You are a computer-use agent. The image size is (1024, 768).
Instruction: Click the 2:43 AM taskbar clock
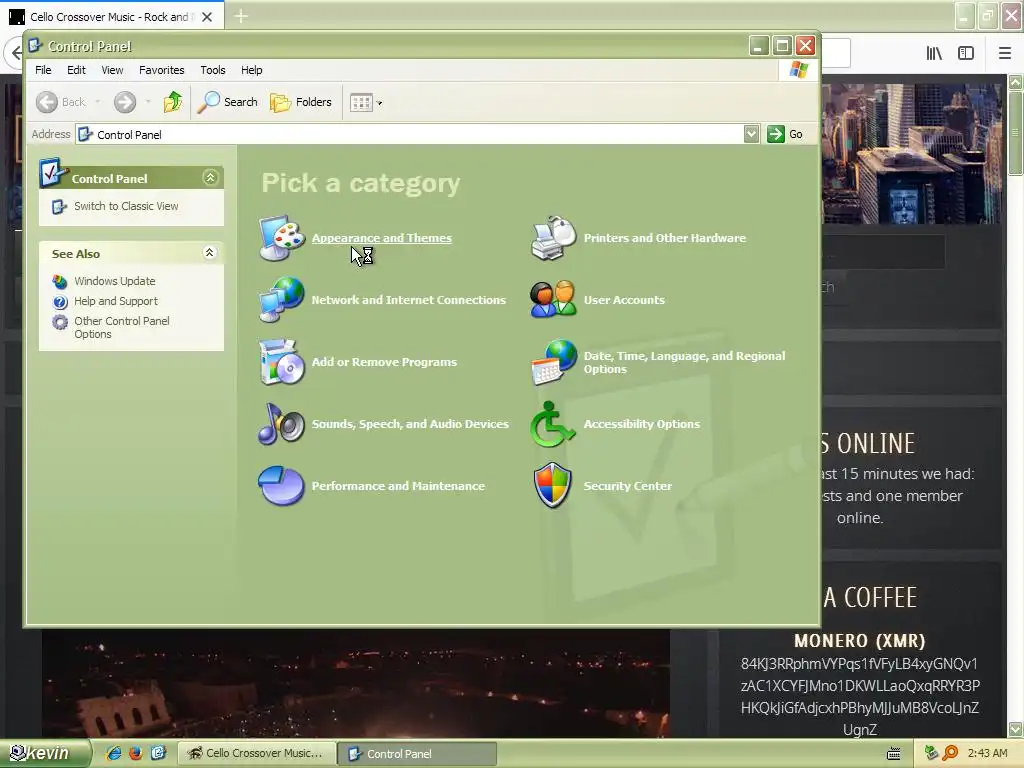[x=987, y=754]
